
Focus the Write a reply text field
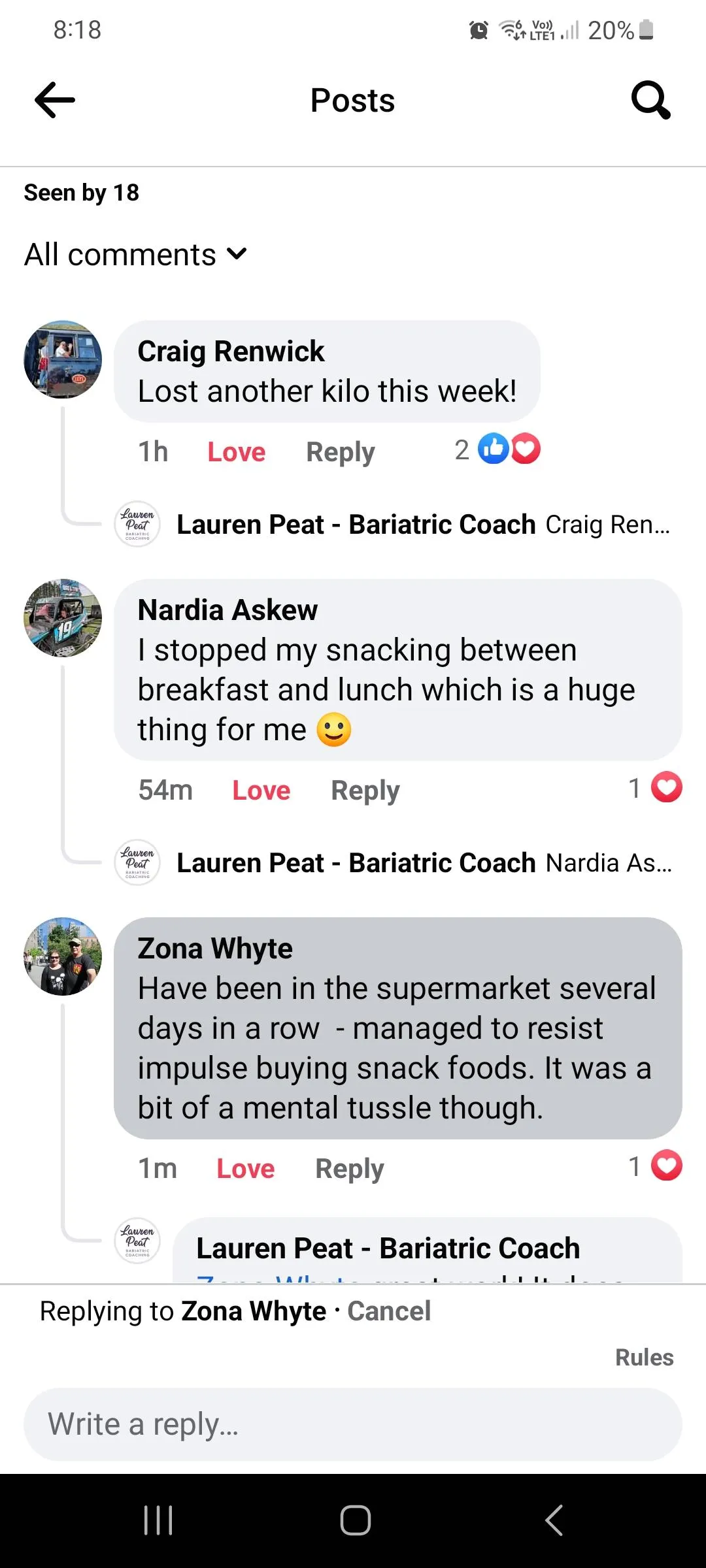point(353,1424)
